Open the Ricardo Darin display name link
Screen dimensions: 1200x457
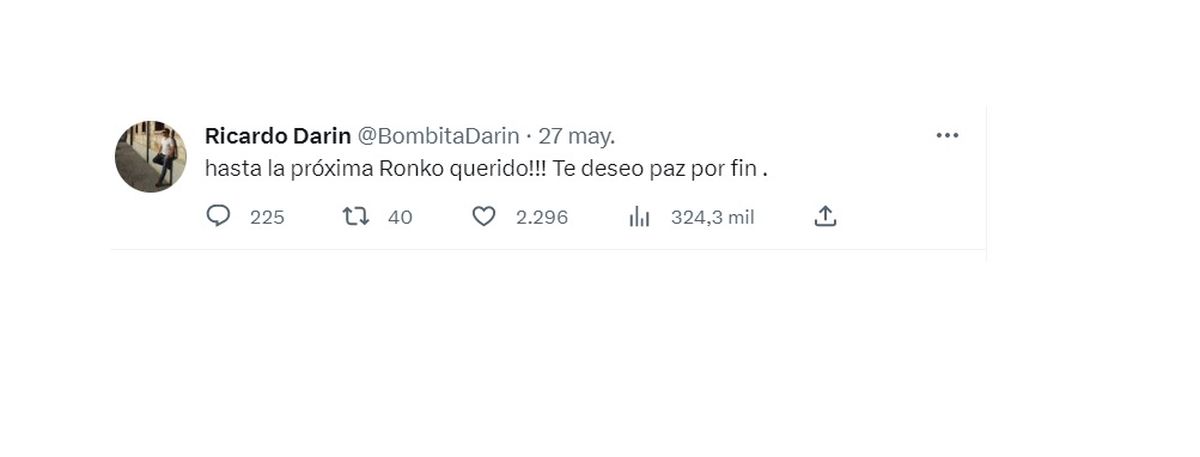[278, 136]
